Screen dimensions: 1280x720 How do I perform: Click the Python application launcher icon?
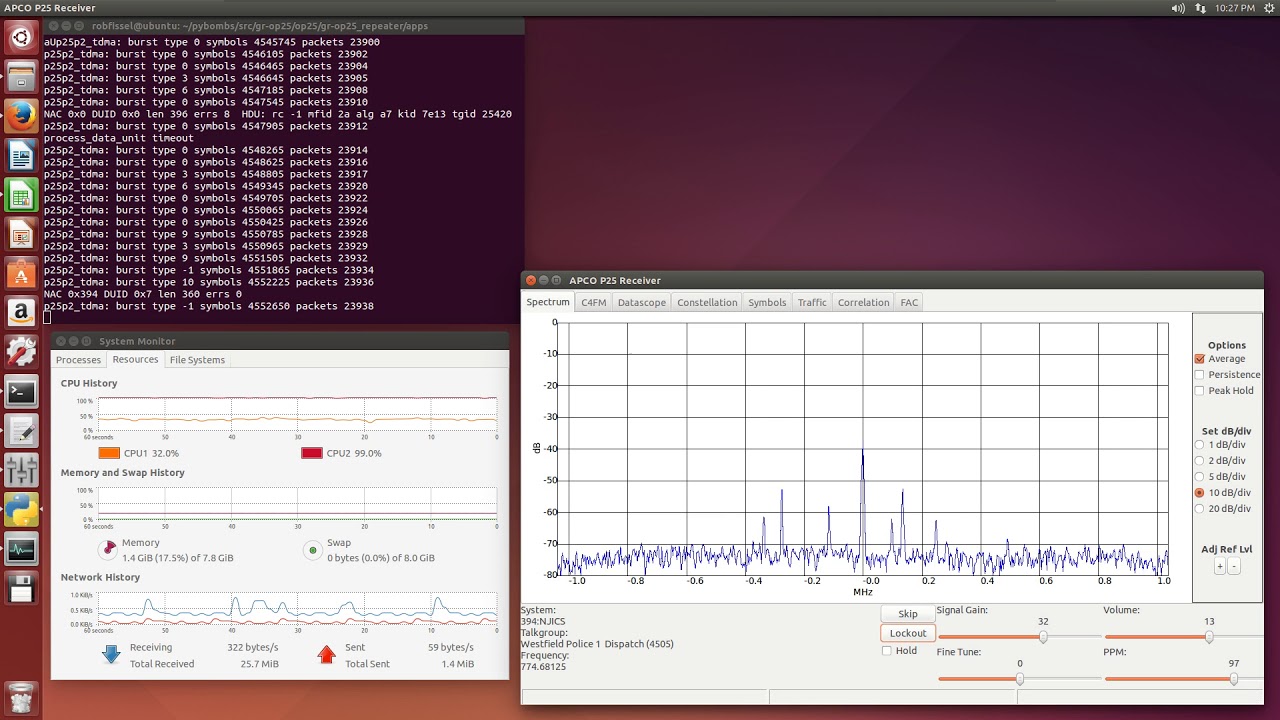(21, 509)
